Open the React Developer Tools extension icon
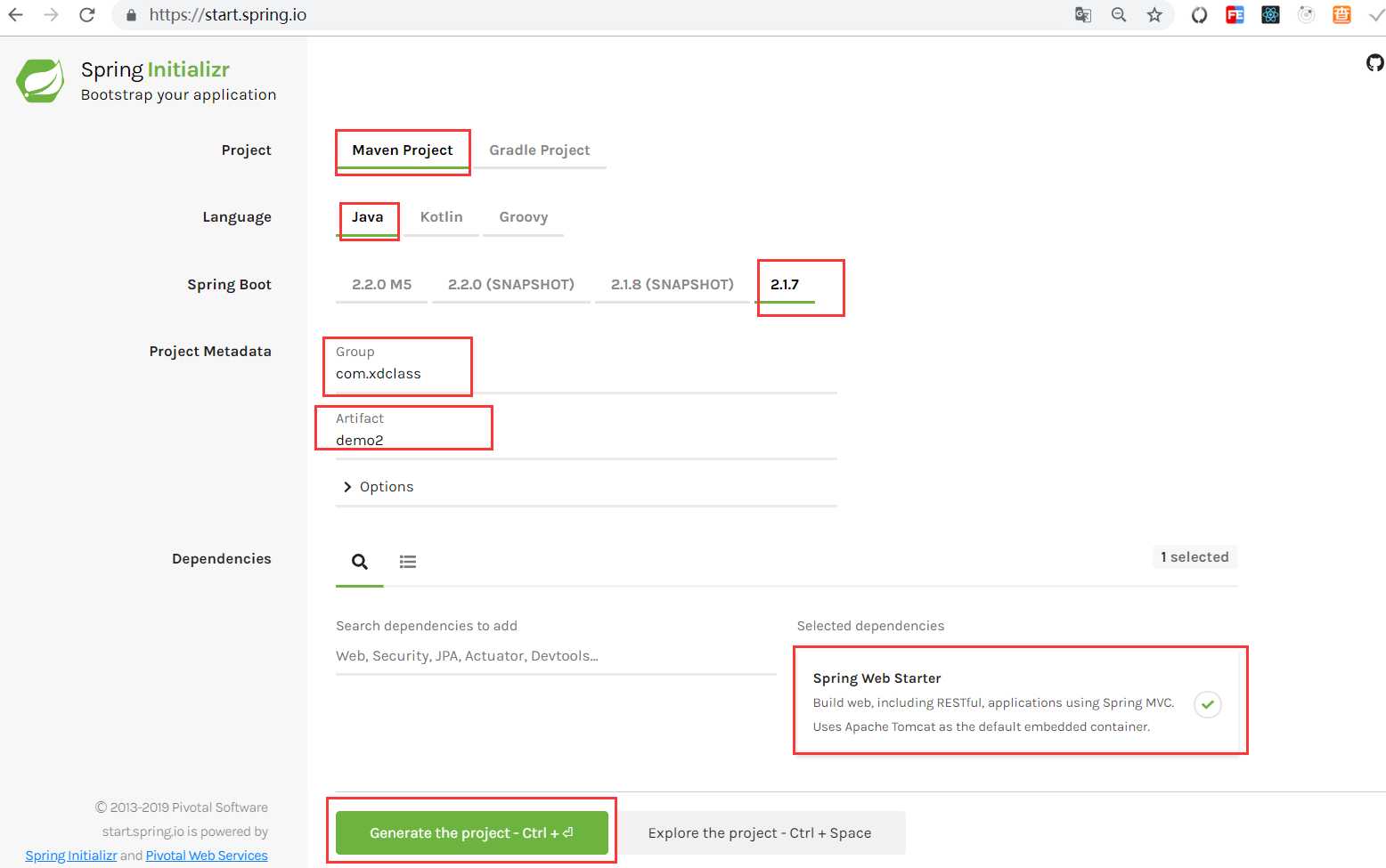This screenshot has height=868, width=1386. tap(1271, 15)
